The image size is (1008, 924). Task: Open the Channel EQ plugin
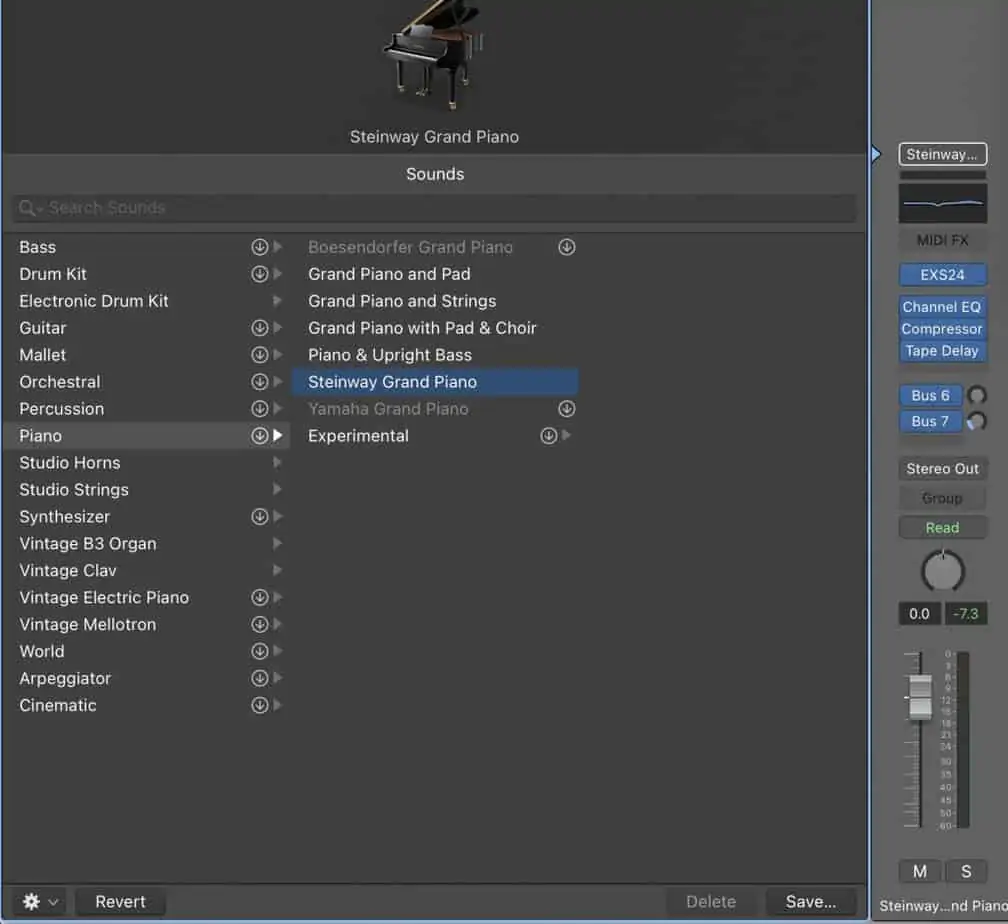tap(942, 307)
